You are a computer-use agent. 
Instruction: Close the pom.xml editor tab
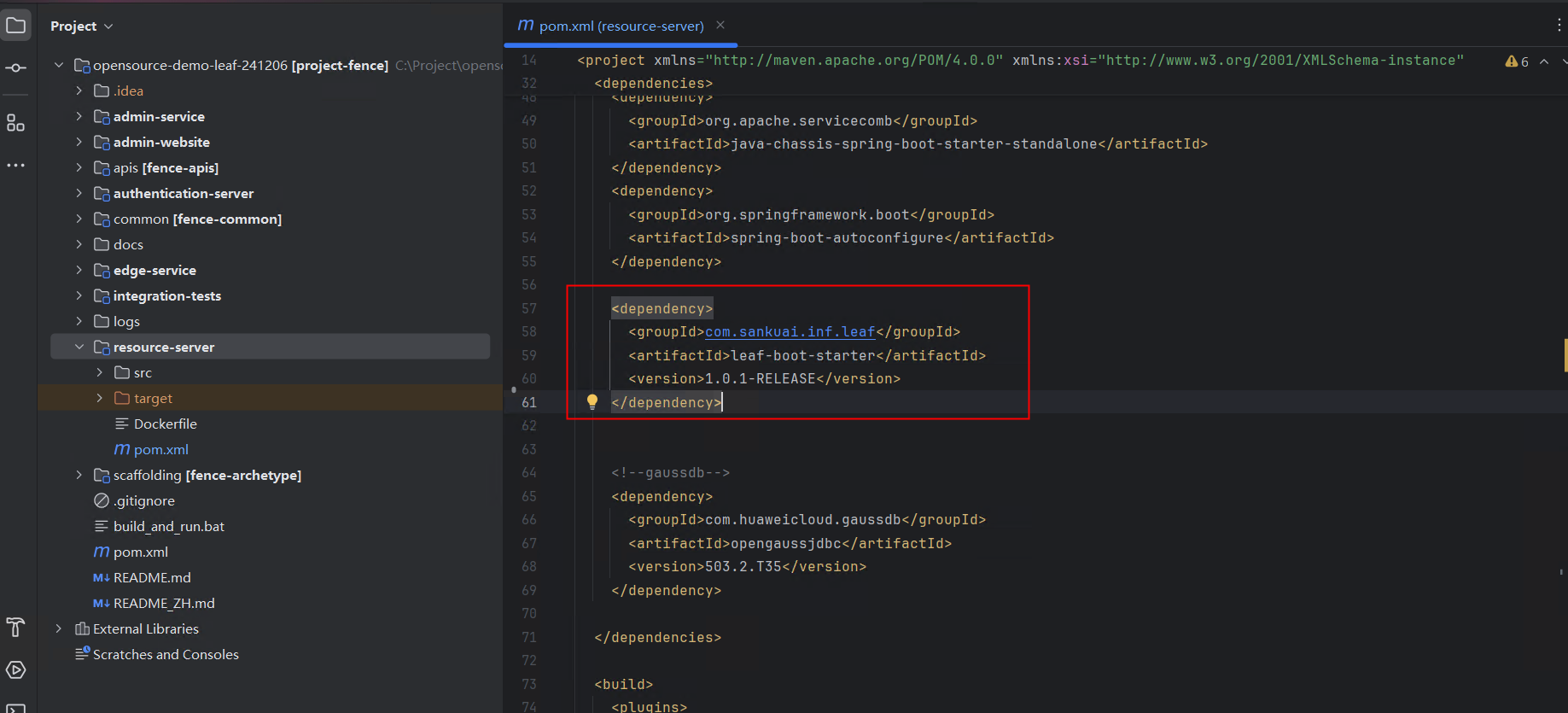pos(720,26)
